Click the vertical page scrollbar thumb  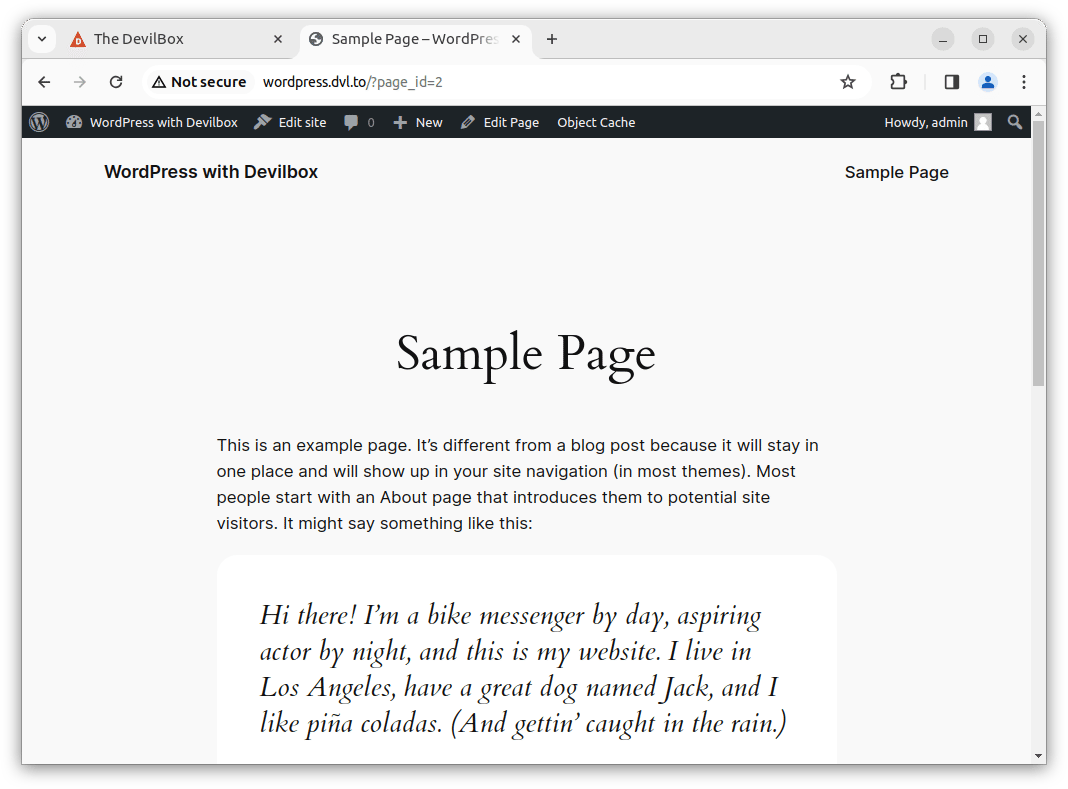[x=1038, y=250]
